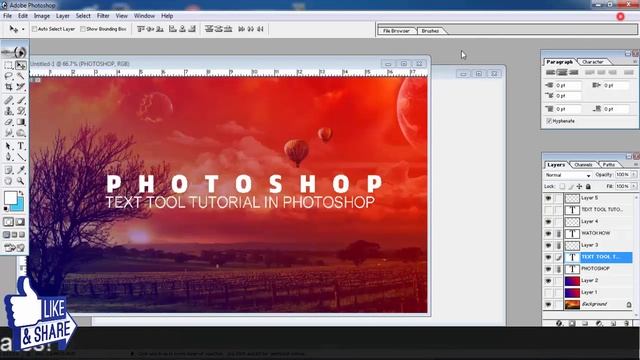Click the align top edges icon
Image resolution: width=640 pixels, height=360 pixels.
click(x=141, y=29)
